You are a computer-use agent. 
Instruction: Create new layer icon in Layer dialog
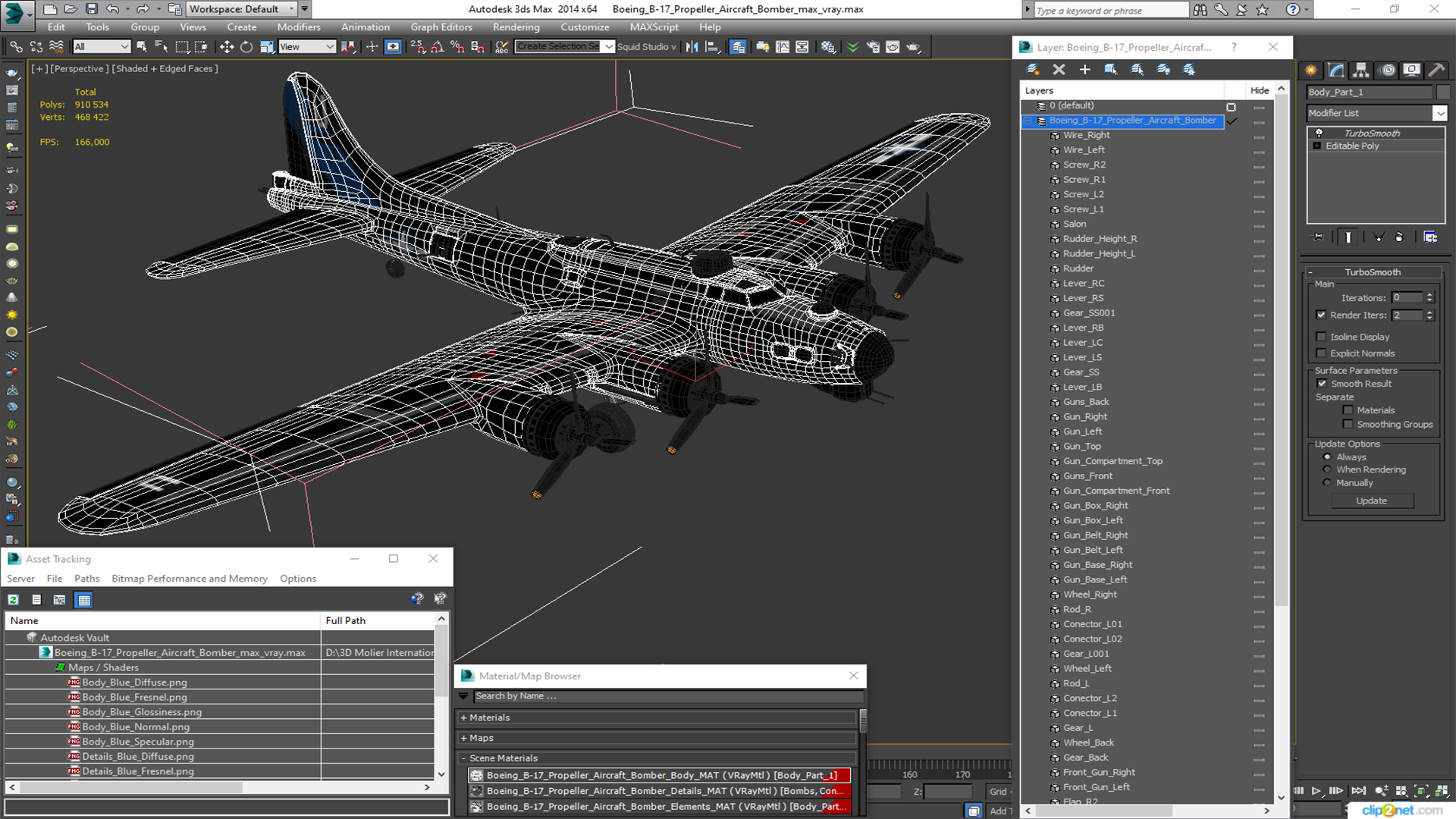[x=1033, y=69]
